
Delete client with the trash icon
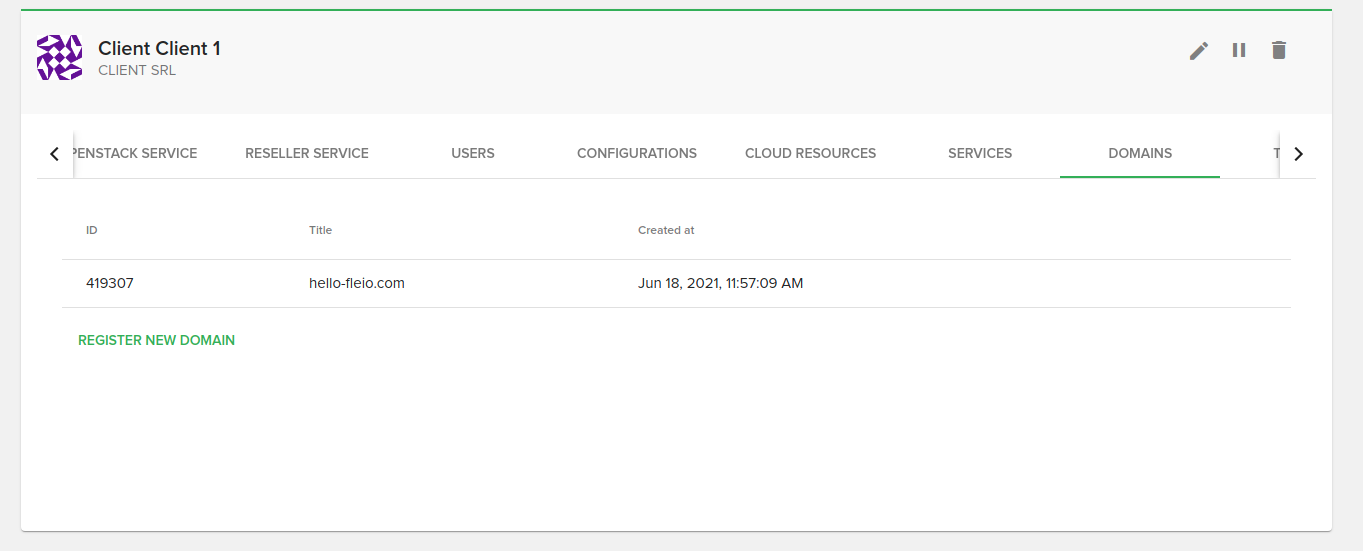[x=1278, y=50]
